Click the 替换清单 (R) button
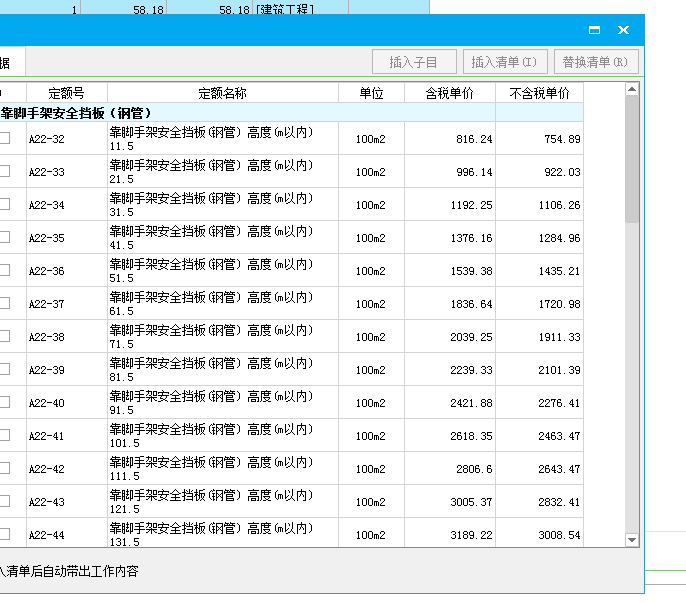Viewport: 686px width, 603px height. (x=596, y=62)
